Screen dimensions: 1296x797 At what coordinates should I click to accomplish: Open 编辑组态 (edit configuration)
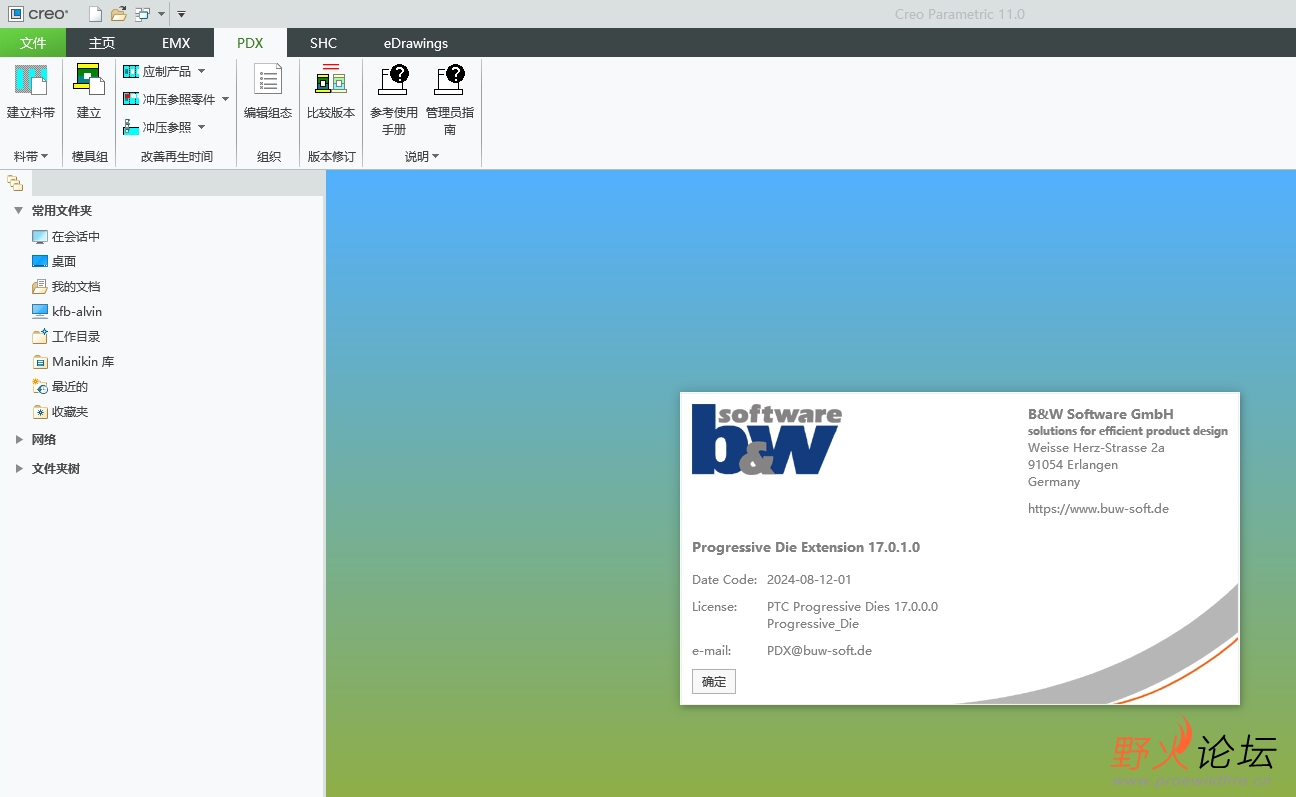click(268, 92)
